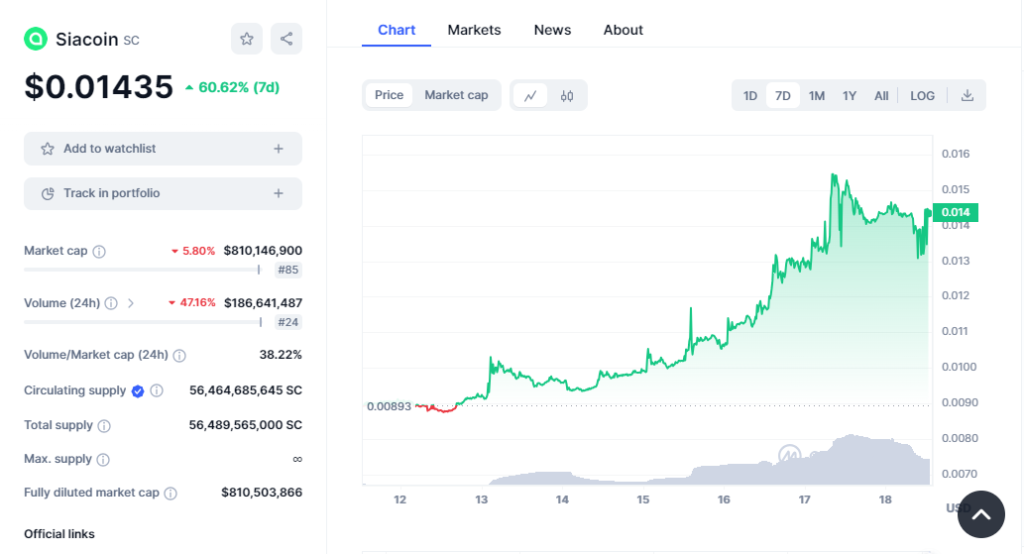Open Volume/Market cap (24h) info icon
Image resolution: width=1024 pixels, height=554 pixels.
coord(180,355)
